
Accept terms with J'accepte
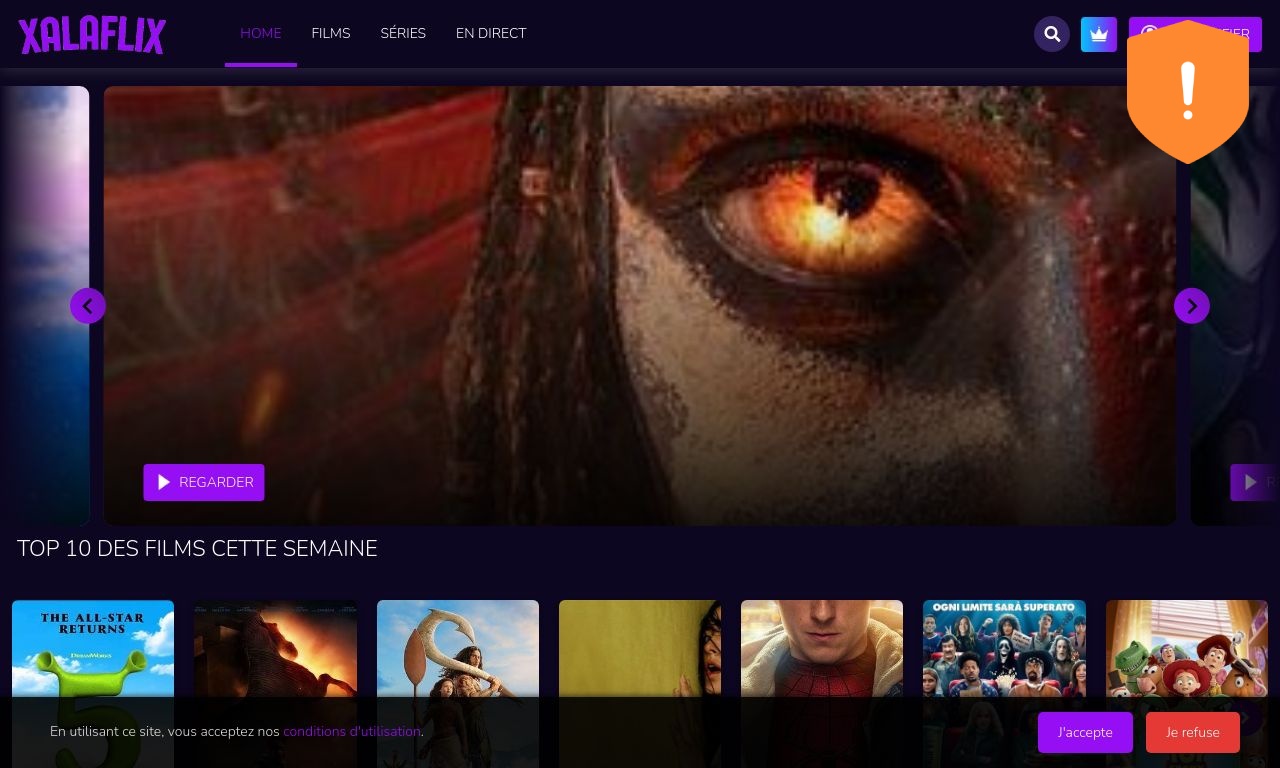pos(1085,732)
